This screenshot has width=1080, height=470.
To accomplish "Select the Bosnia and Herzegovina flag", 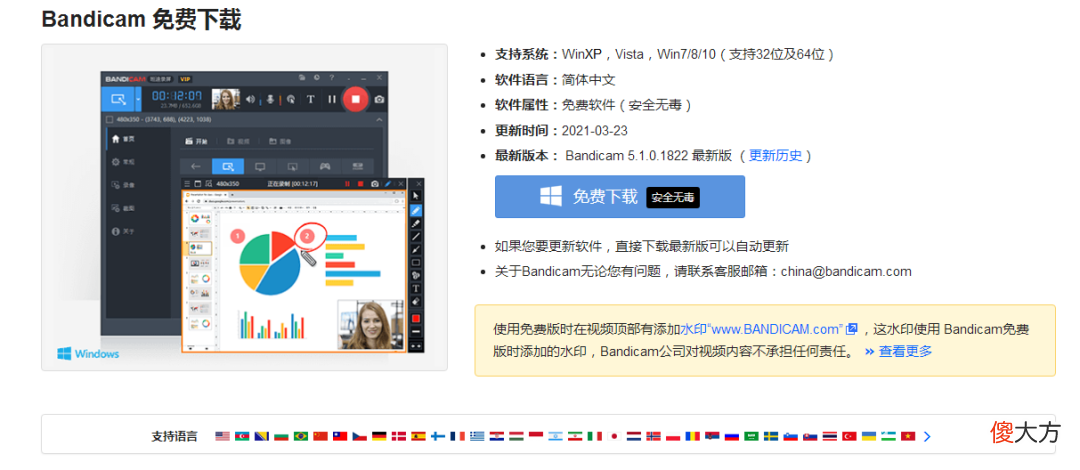I will click(262, 436).
